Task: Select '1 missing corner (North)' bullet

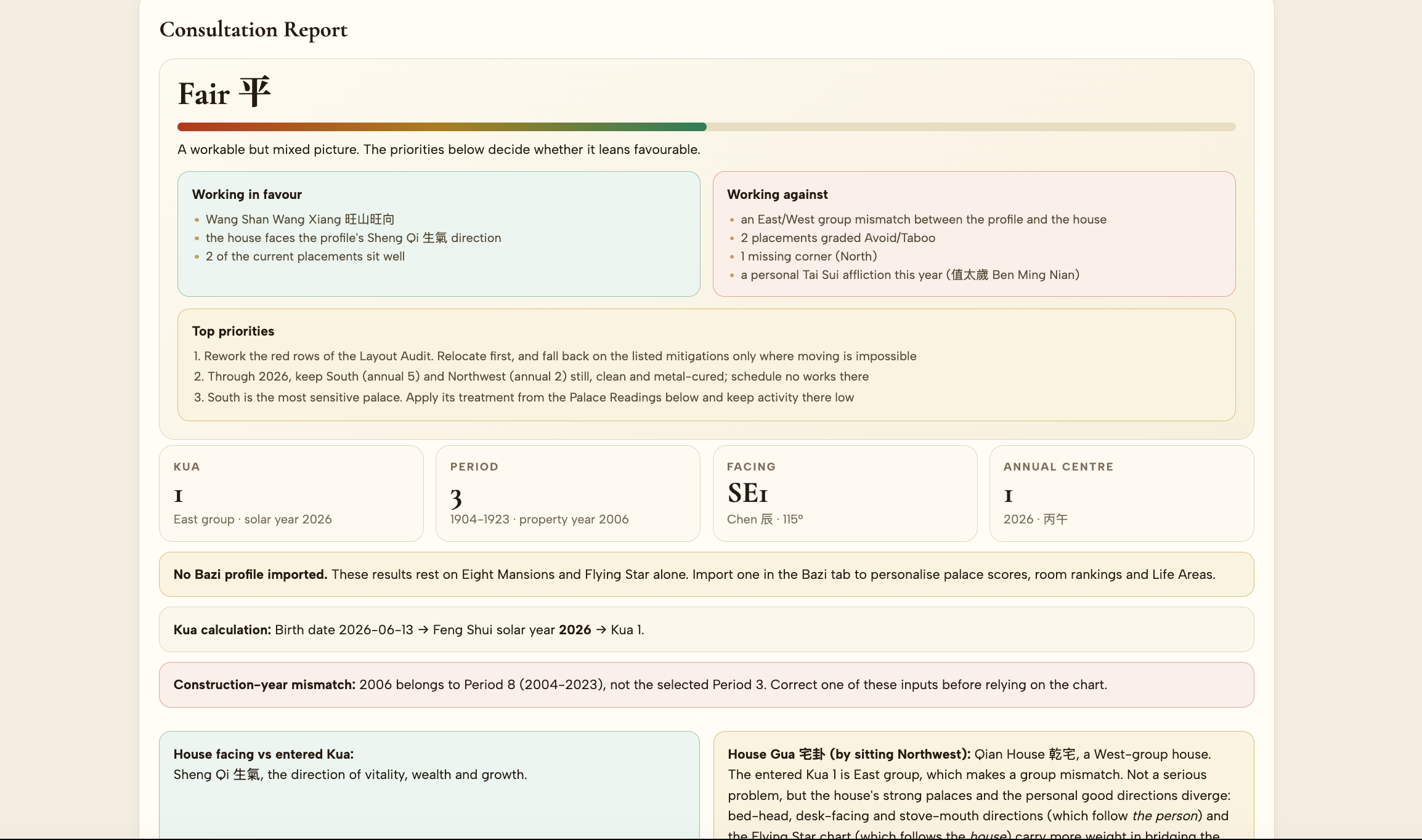Action: 808,256
